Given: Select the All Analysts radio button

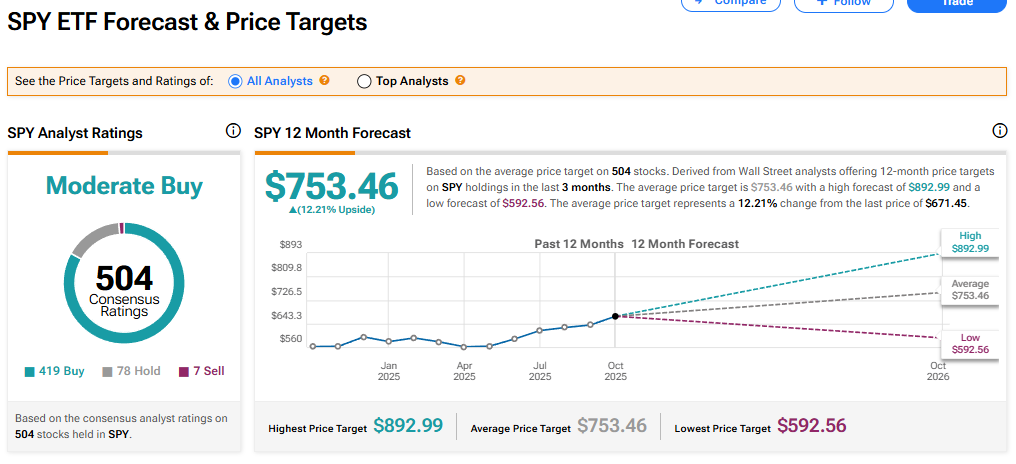Looking at the screenshot, I should [236, 81].
